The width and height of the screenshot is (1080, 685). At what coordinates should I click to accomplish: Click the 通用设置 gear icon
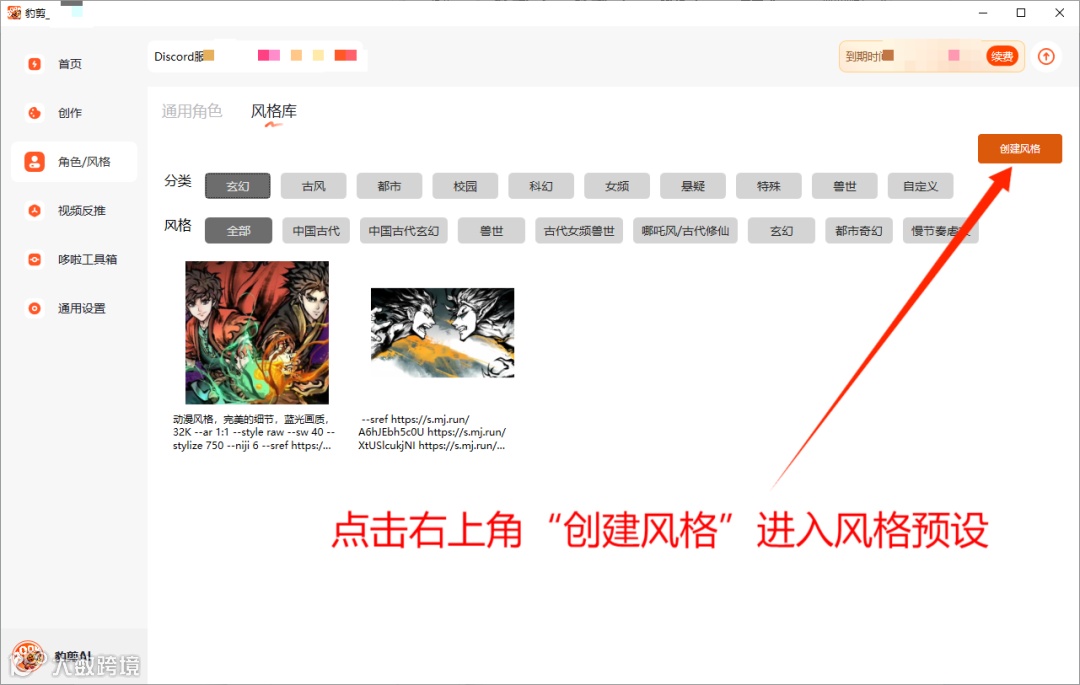(34, 308)
